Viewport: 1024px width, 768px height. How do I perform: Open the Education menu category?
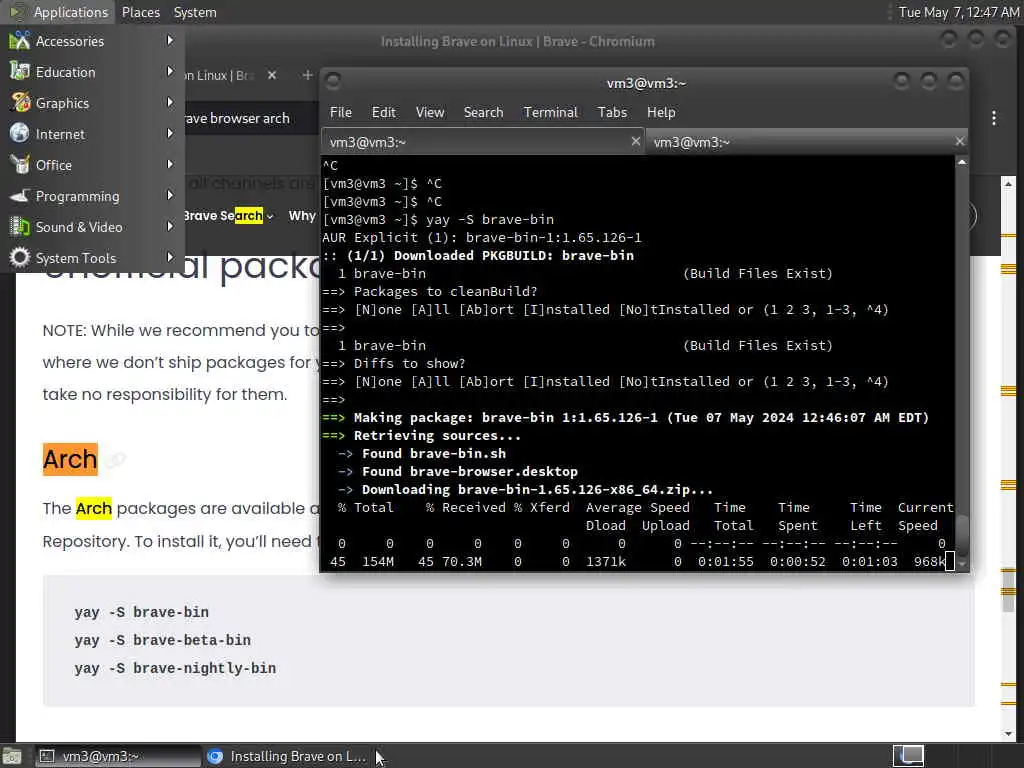tap(92, 72)
